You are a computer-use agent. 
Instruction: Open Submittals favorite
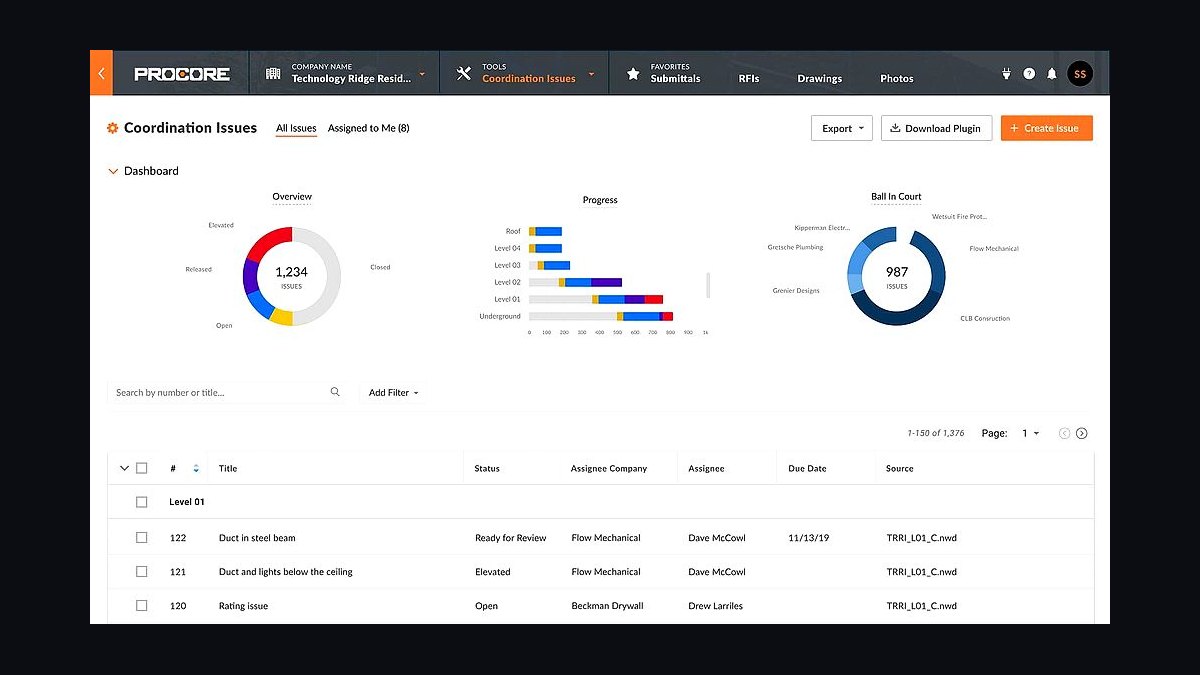[675, 79]
